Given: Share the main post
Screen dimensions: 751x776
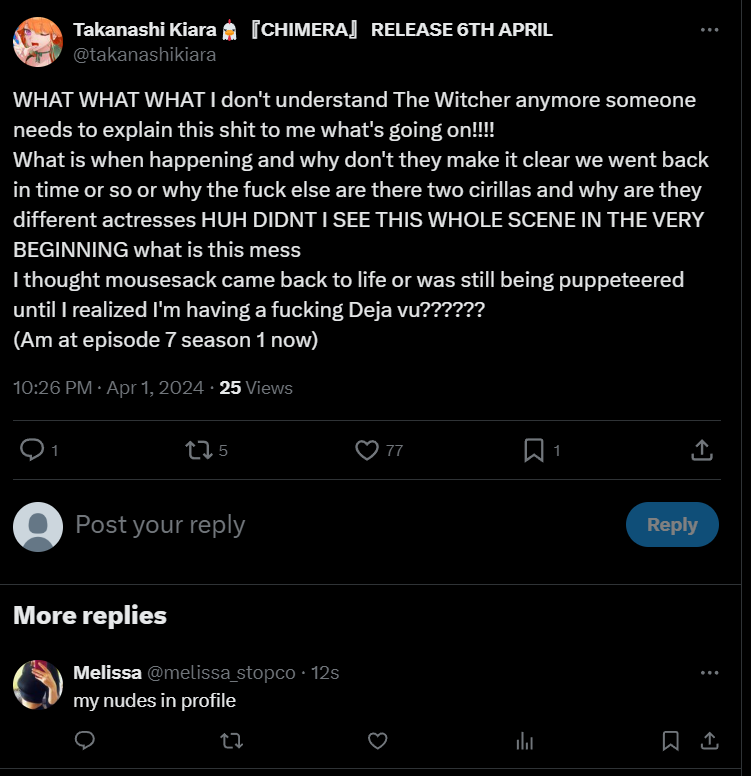Looking at the screenshot, I should click(702, 450).
